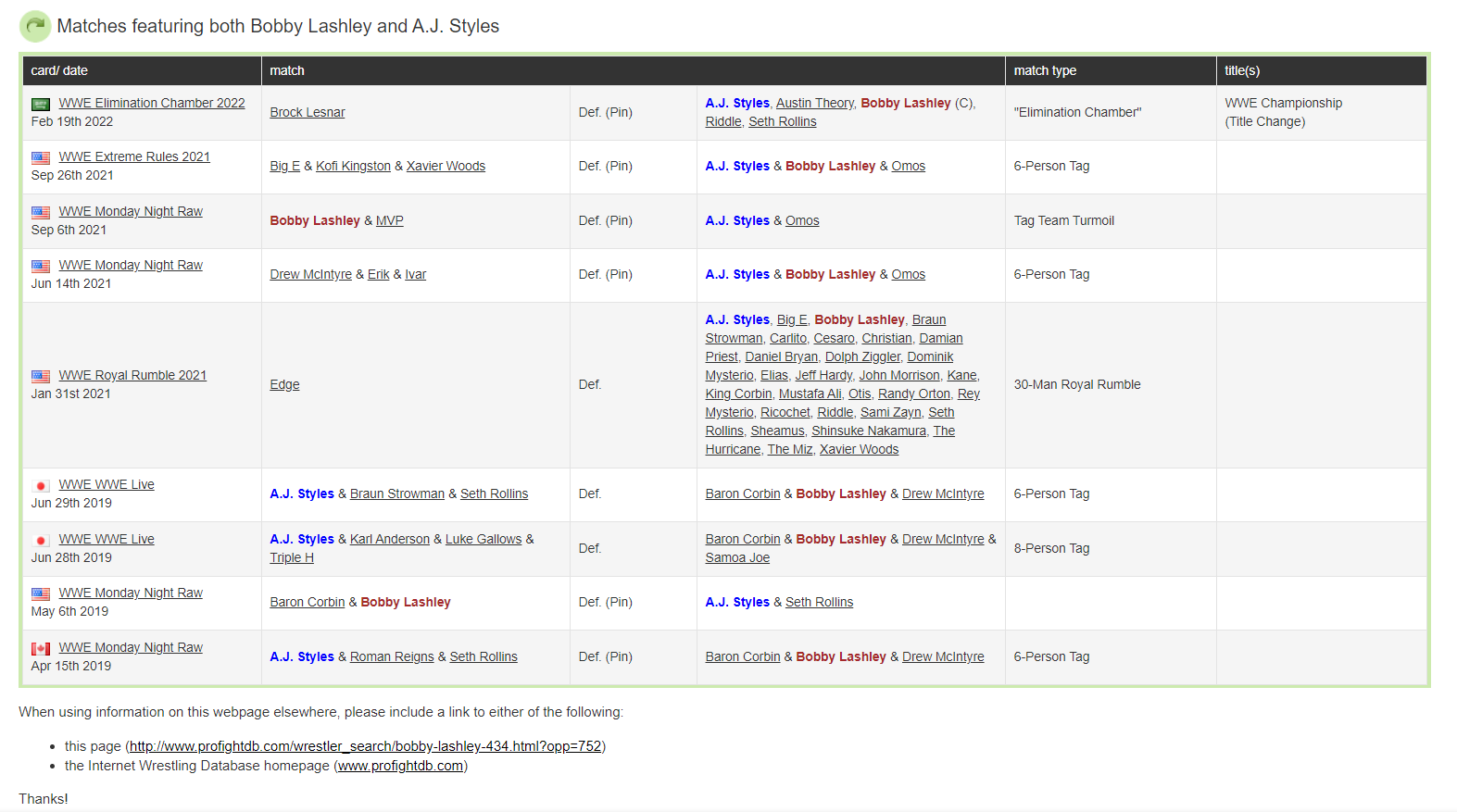Click Baron Corbin in the Apr 15th 2019 match

(743, 656)
